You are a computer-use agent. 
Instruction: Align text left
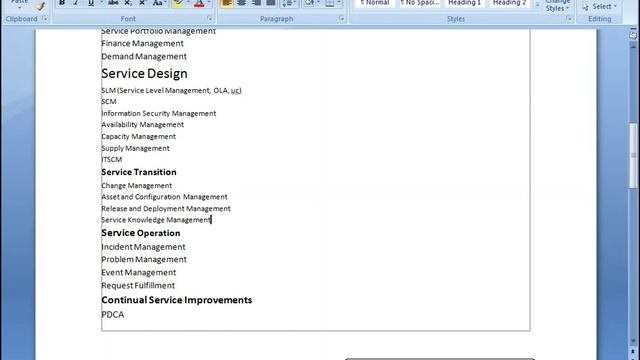(x=227, y=3)
